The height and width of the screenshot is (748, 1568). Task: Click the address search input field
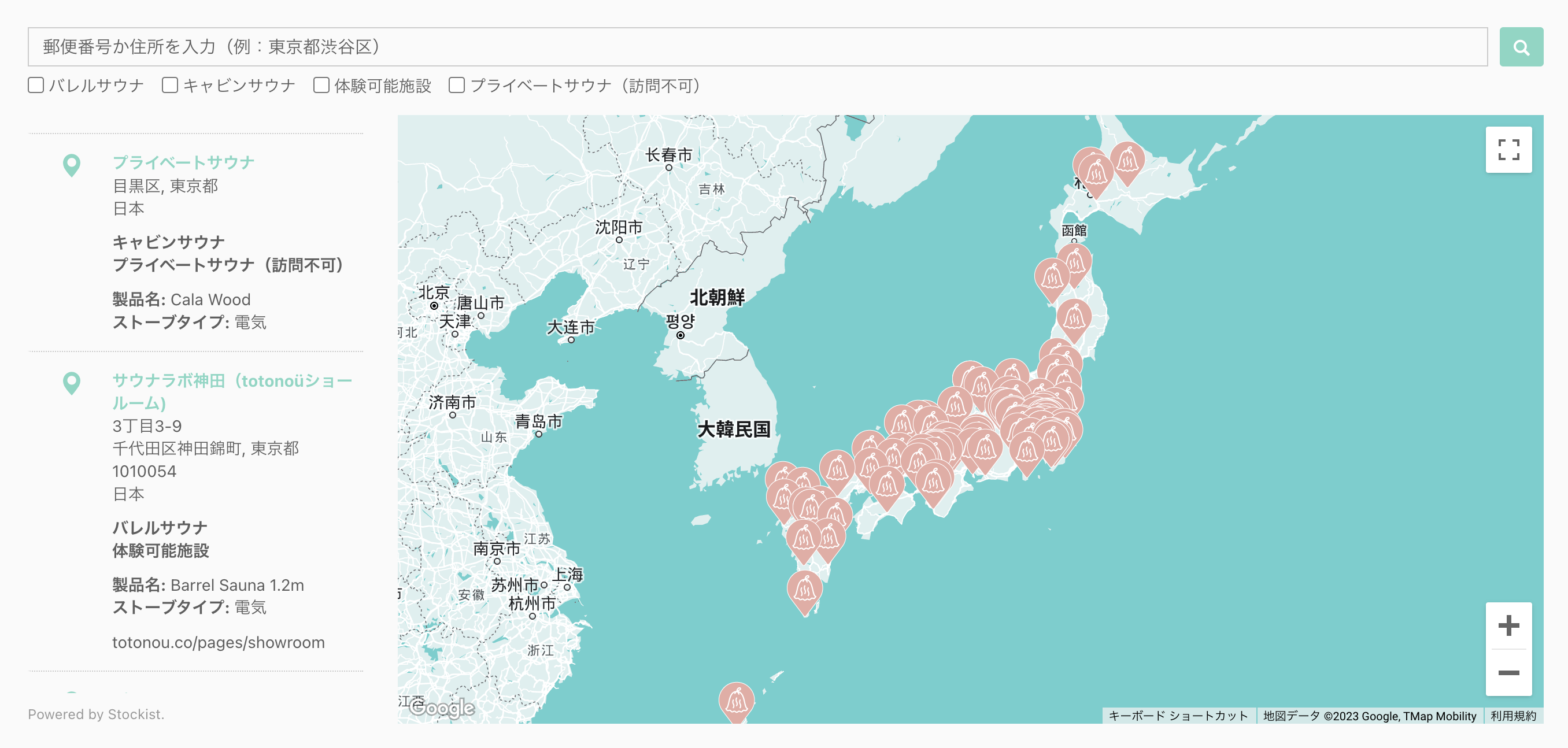pos(757,47)
